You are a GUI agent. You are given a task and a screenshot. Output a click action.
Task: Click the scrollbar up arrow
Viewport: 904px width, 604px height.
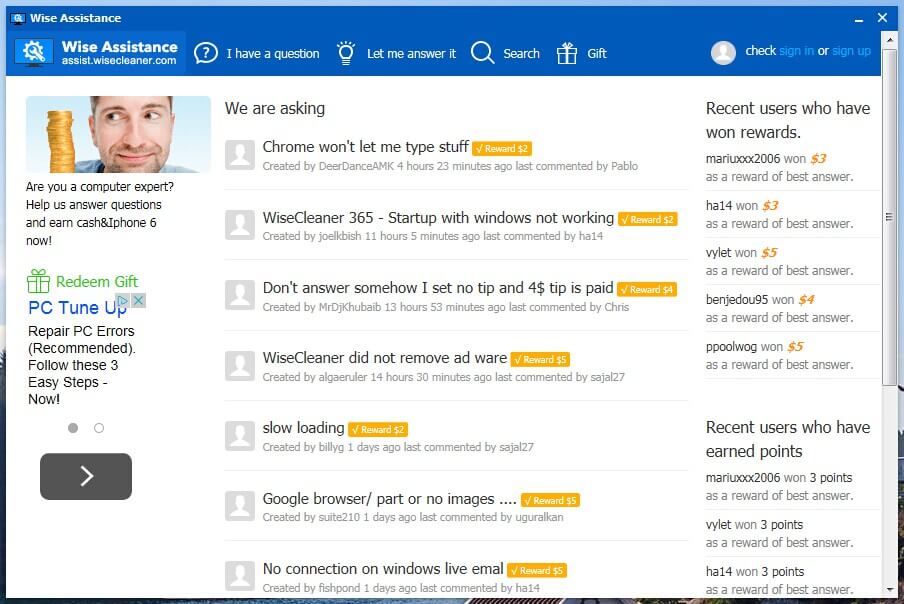[x=890, y=39]
